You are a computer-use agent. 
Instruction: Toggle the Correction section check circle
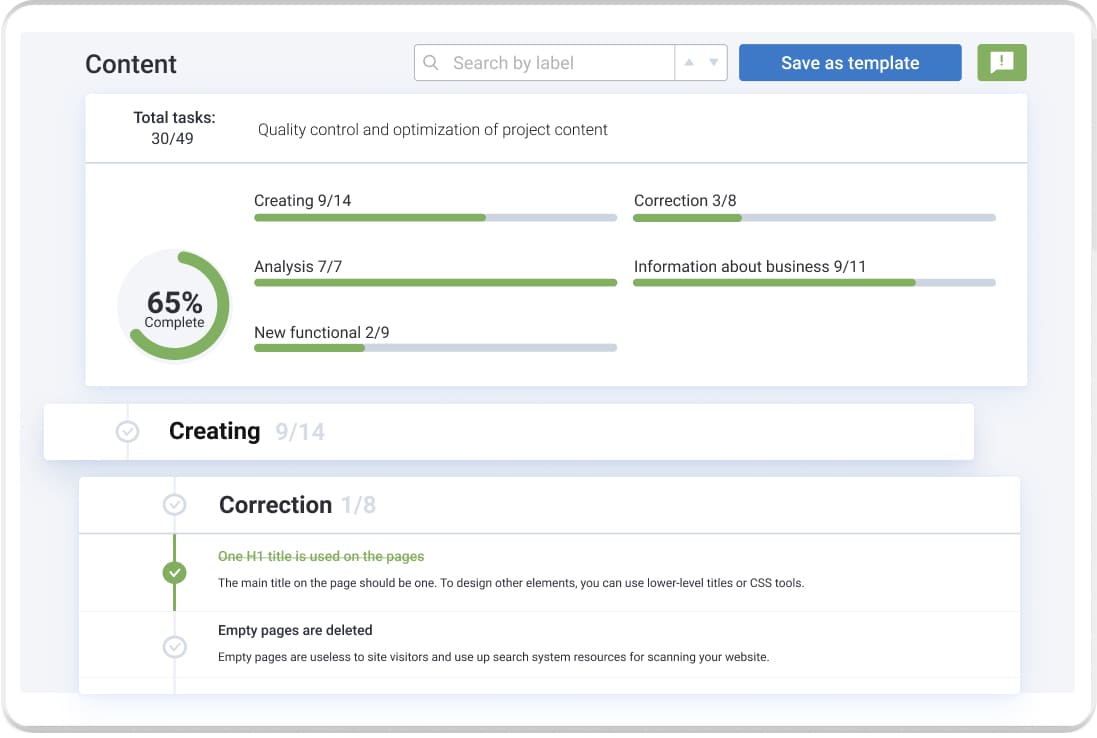click(175, 505)
